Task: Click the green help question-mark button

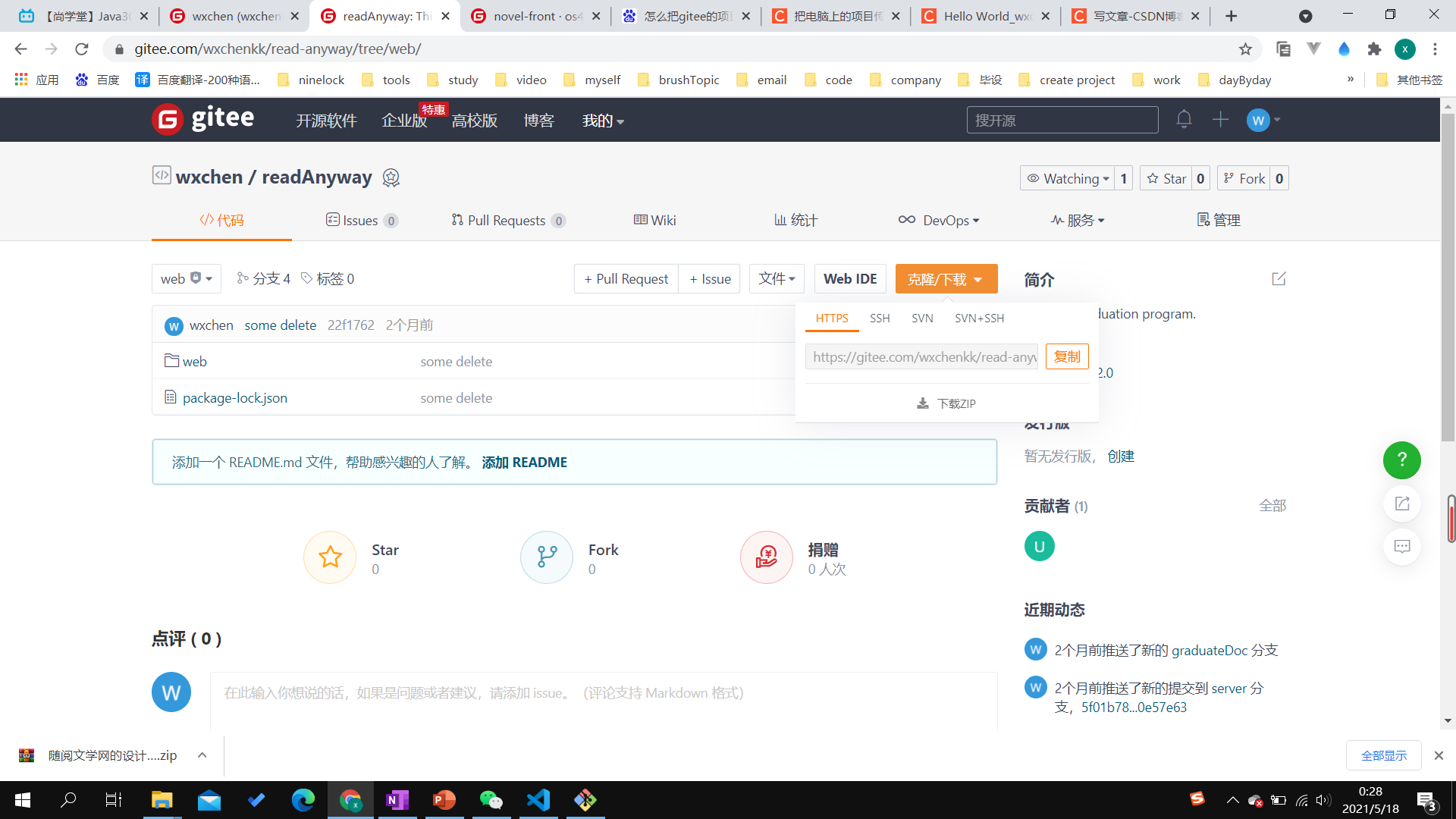Action: [1402, 460]
